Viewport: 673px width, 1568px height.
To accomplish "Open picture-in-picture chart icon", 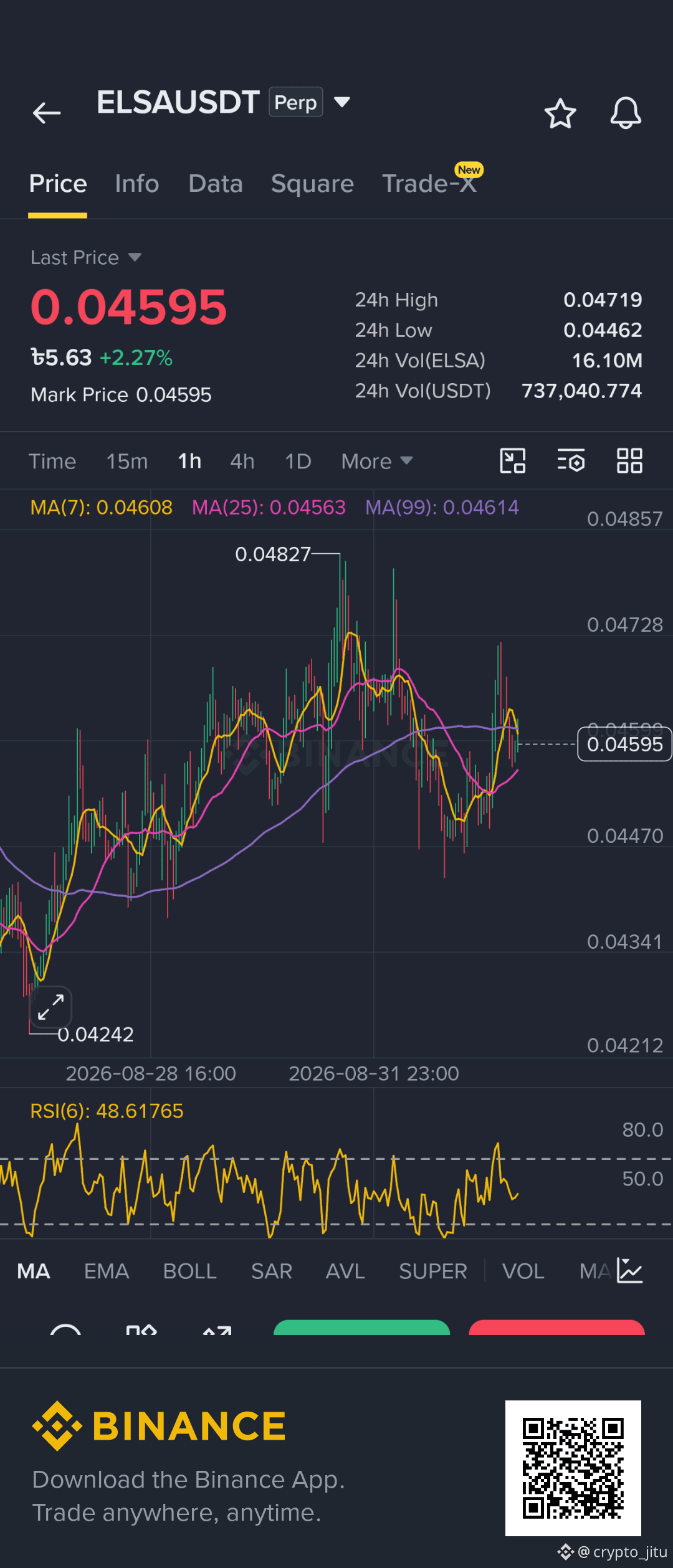I will pyautogui.click(x=513, y=461).
